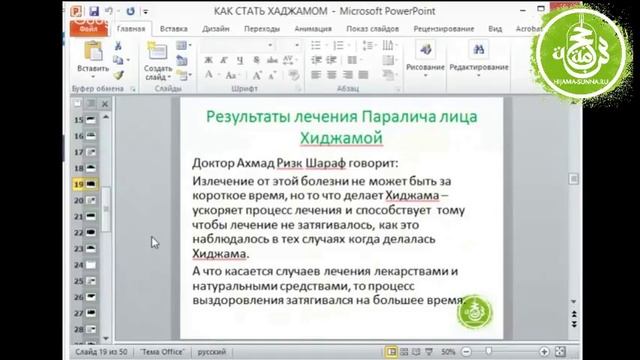
Task: Click the Decrease font size icon
Action: point(273,75)
